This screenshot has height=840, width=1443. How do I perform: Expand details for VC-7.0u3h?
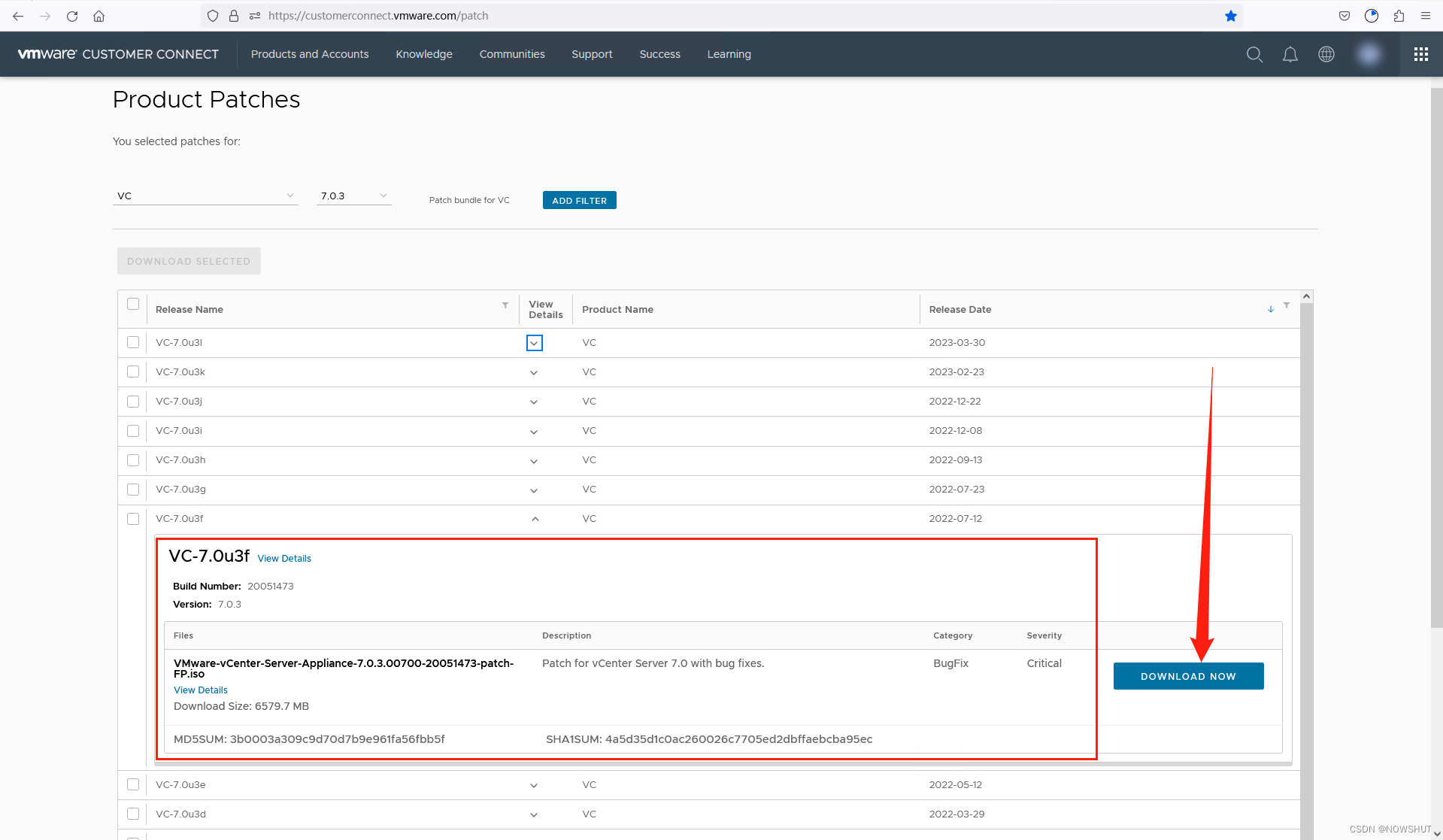pos(534,461)
